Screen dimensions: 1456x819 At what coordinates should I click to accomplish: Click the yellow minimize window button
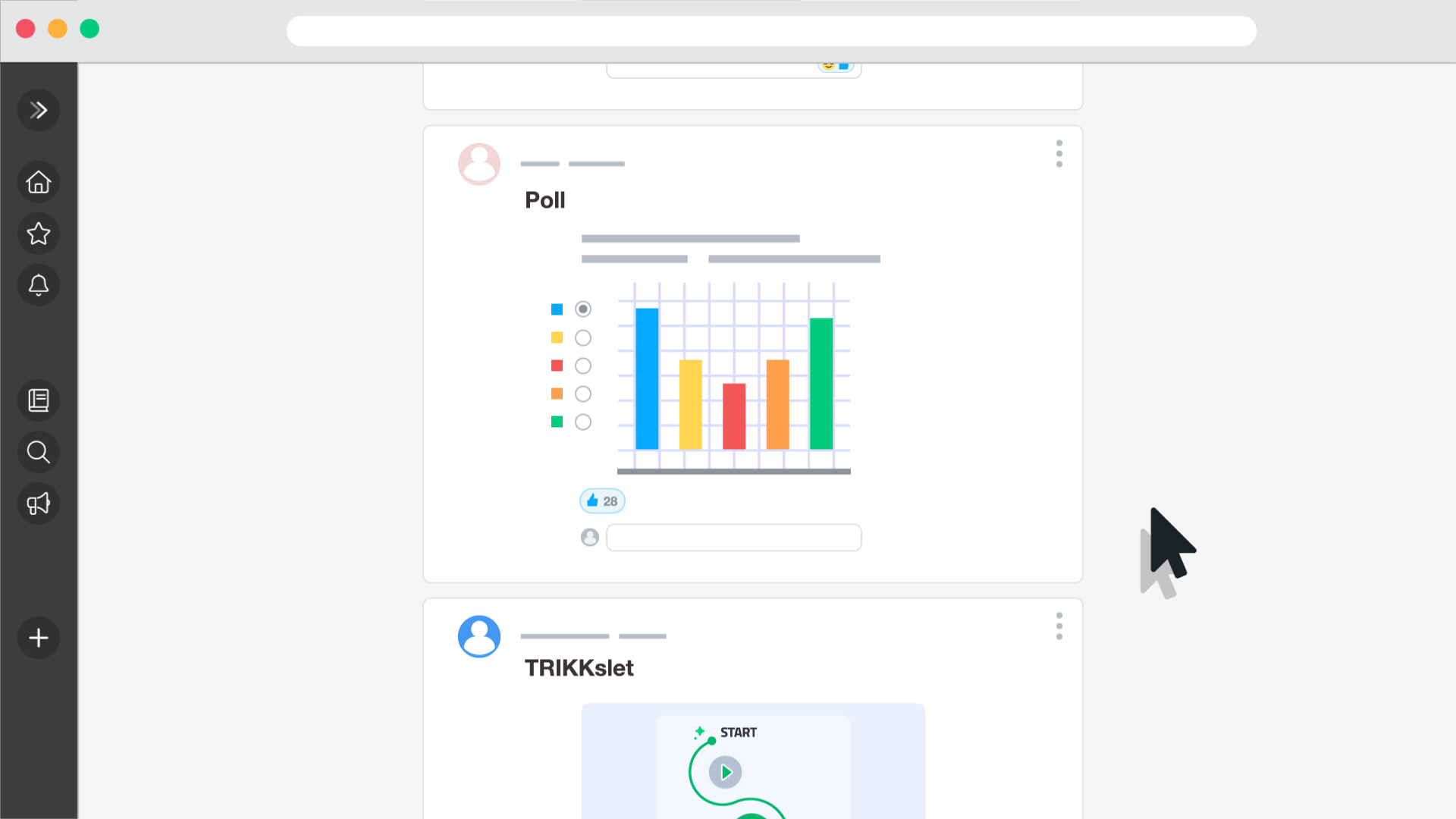[x=58, y=29]
